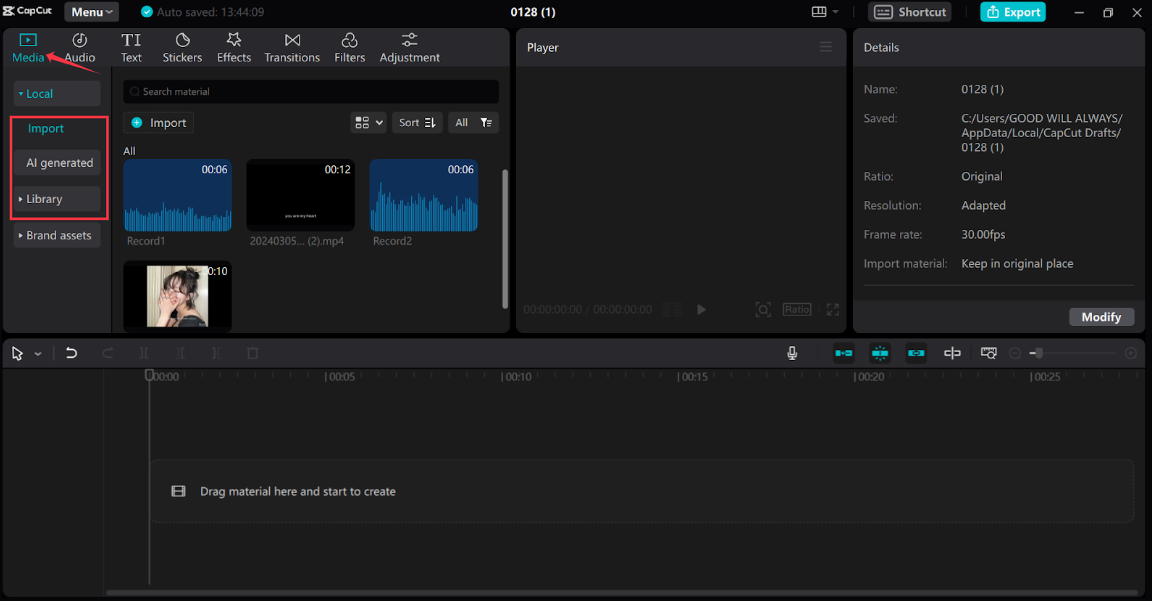Click the Ratio button in player
Screen dimensions: 1152x601
pyautogui.click(x=797, y=310)
